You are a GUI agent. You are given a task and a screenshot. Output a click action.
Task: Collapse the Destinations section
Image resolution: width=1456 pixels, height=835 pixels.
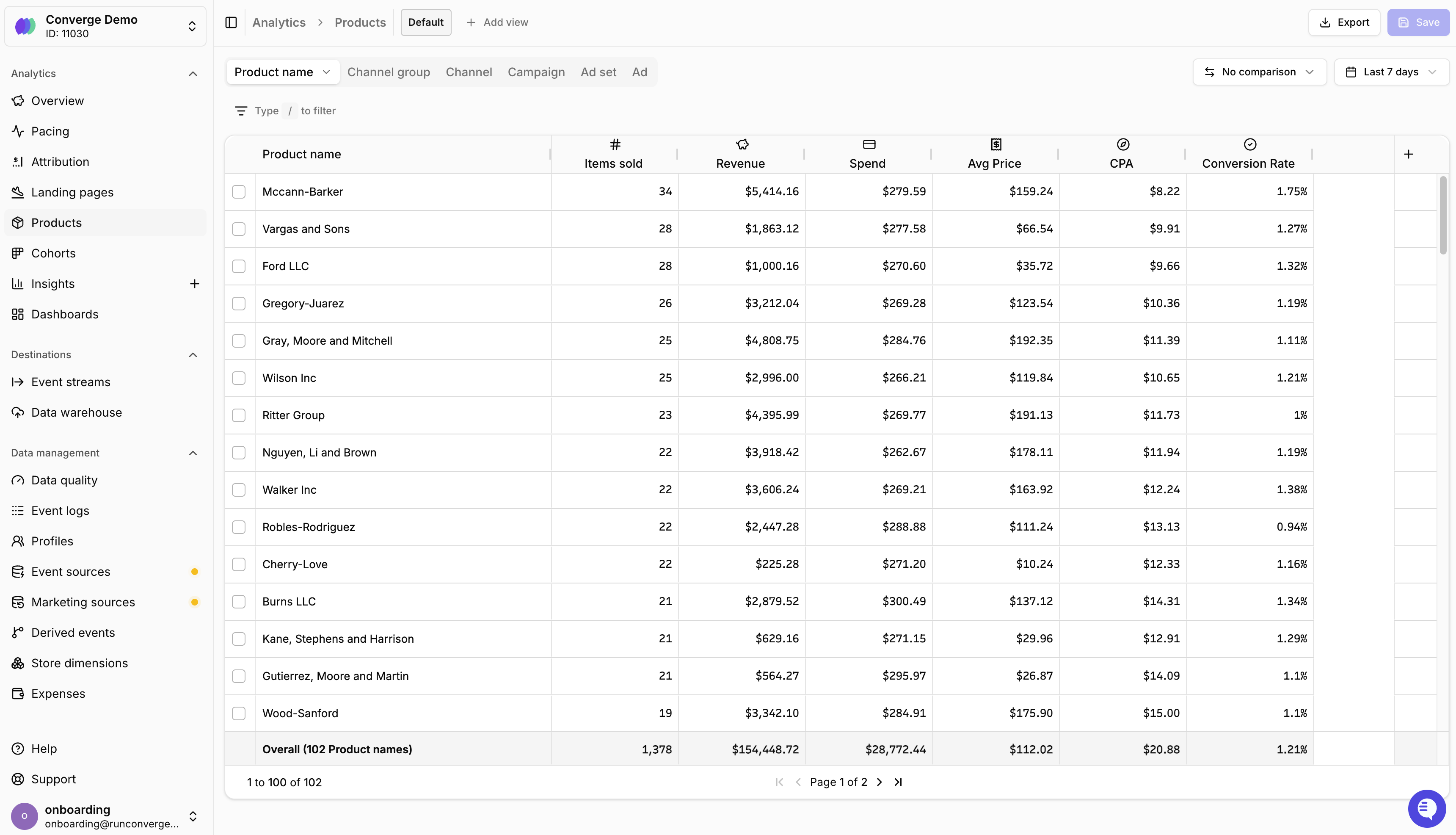click(193, 355)
